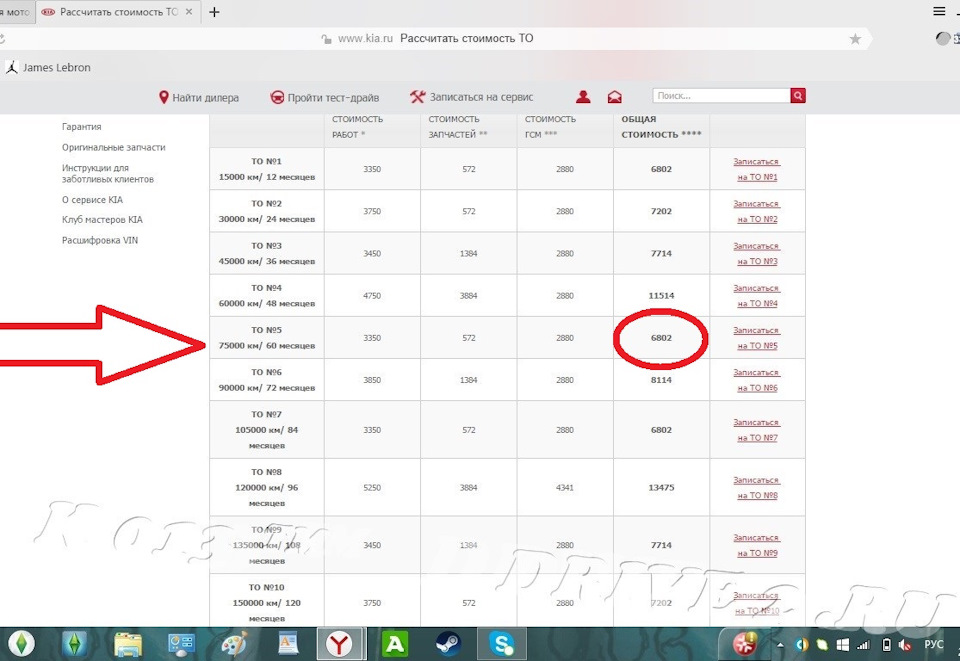Click the network signal tray icon
Image resolution: width=960 pixels, height=661 pixels.
pyautogui.click(x=863, y=645)
